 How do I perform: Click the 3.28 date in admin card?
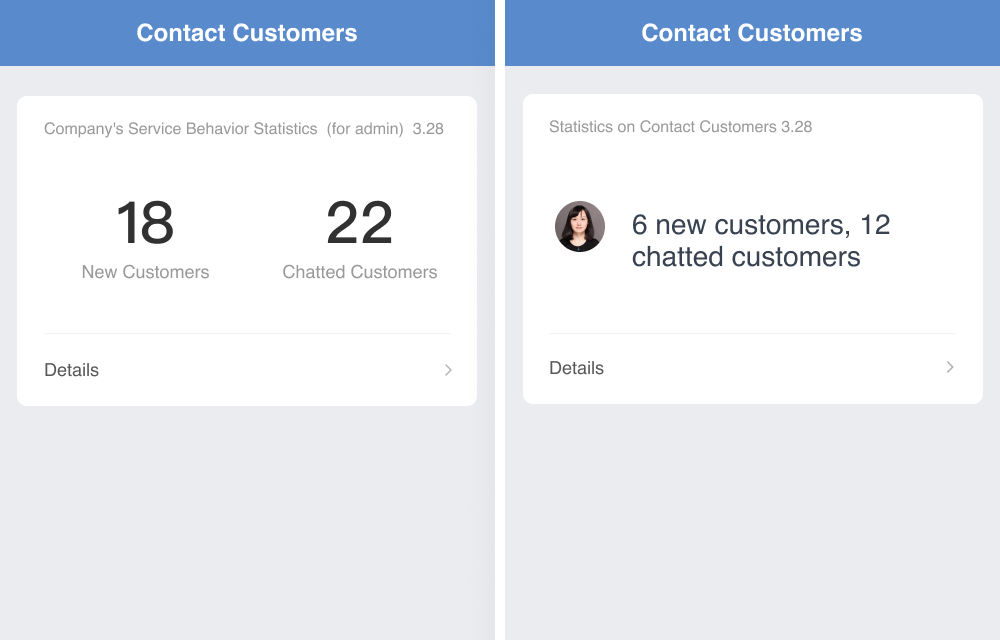click(428, 129)
